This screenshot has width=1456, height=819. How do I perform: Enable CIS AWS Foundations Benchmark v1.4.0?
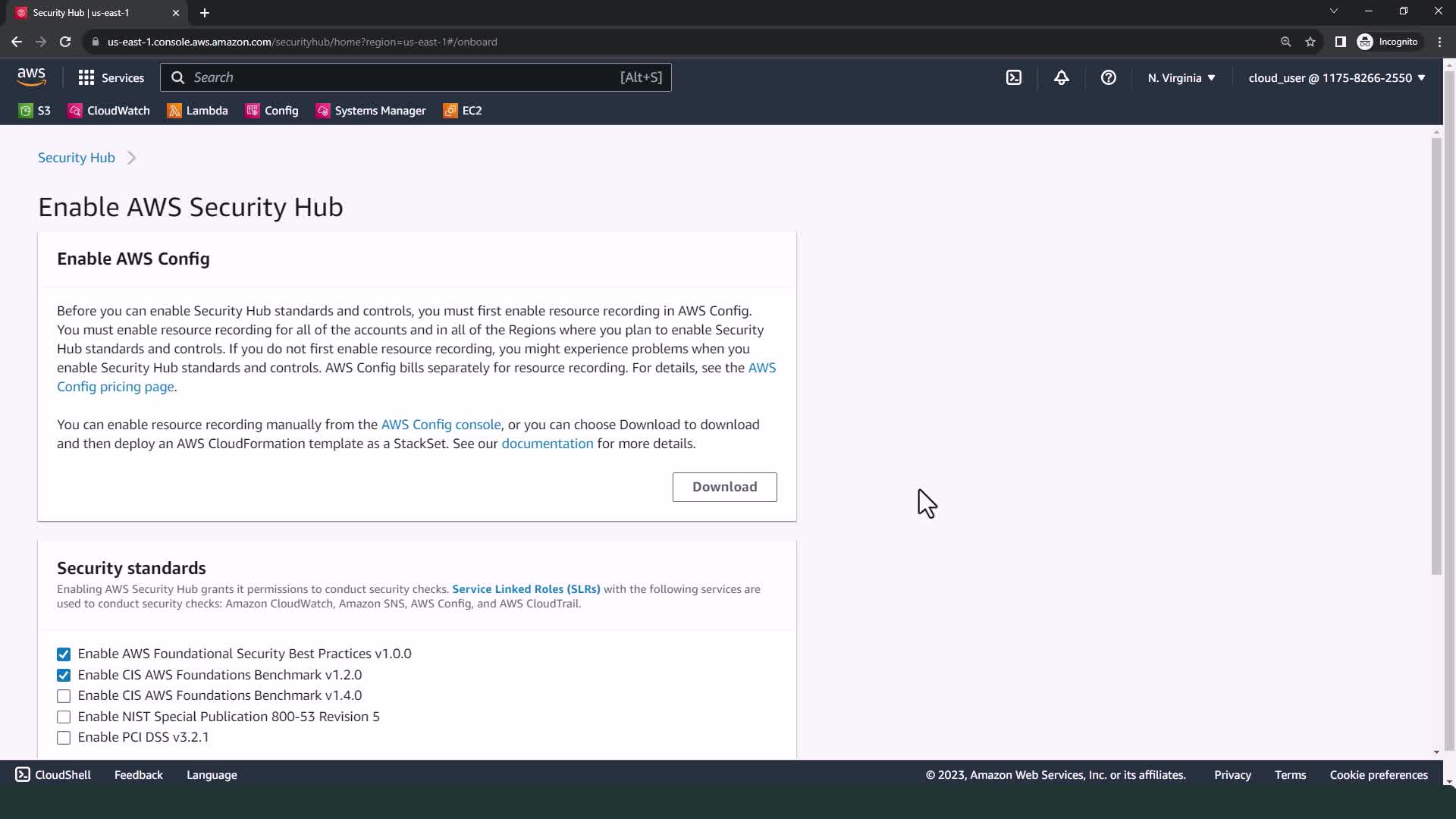[x=64, y=696]
